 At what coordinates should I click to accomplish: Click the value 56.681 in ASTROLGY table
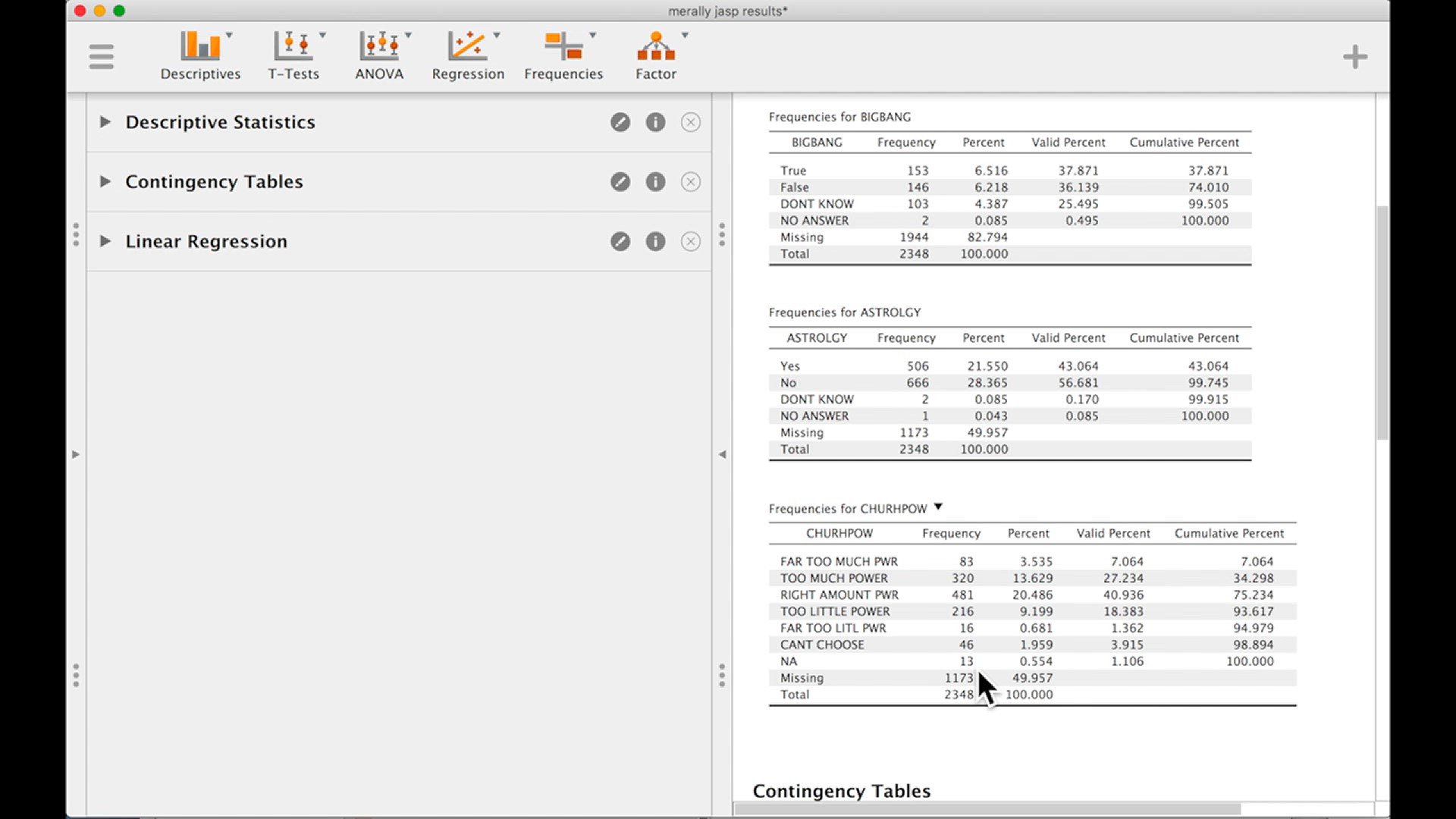[1078, 383]
